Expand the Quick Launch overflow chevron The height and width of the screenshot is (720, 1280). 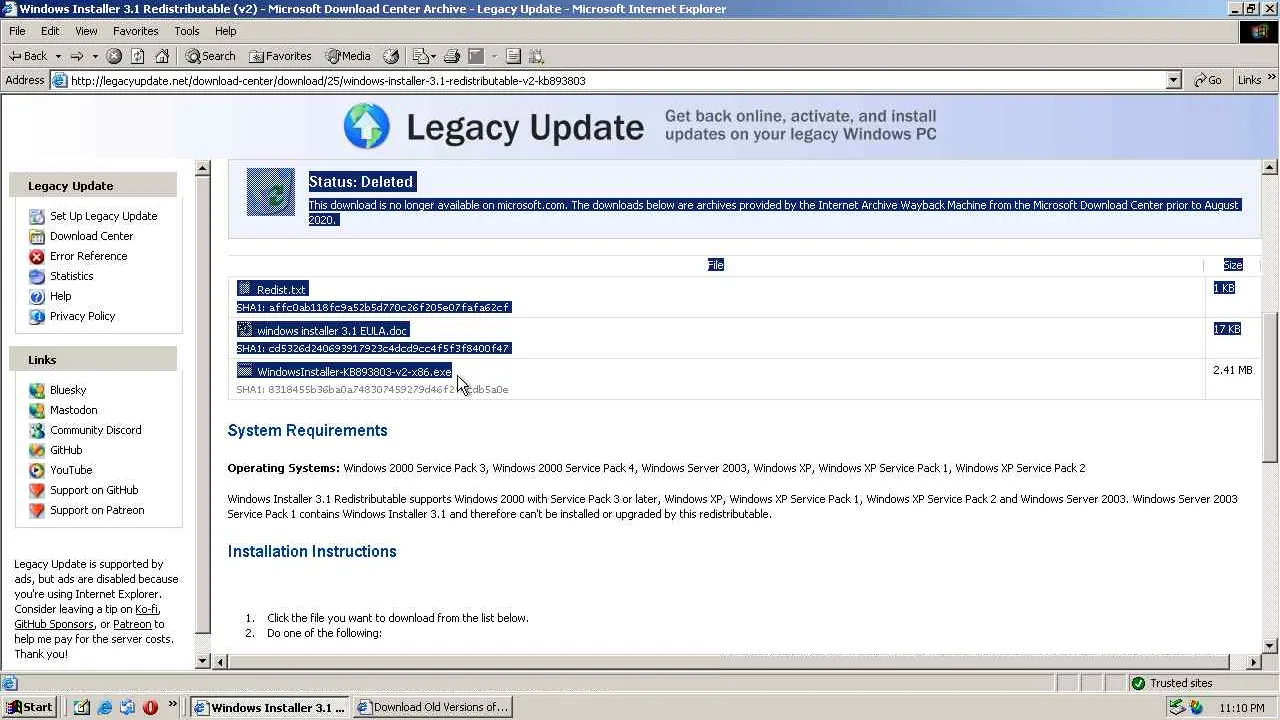173,705
